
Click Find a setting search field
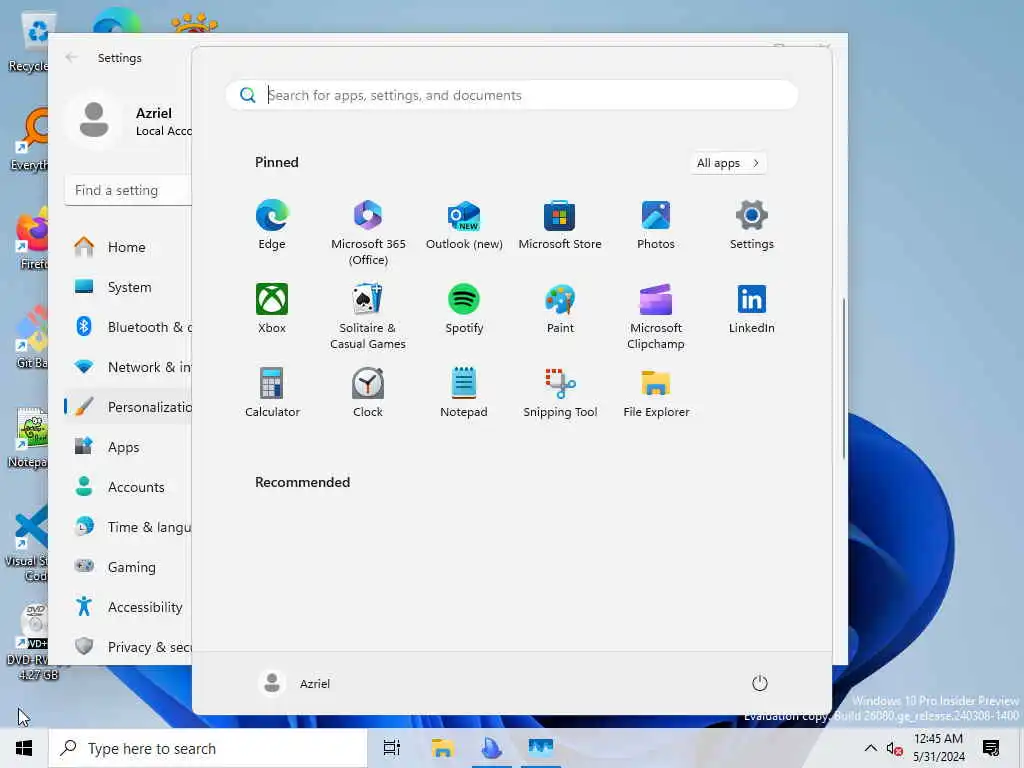coord(128,190)
